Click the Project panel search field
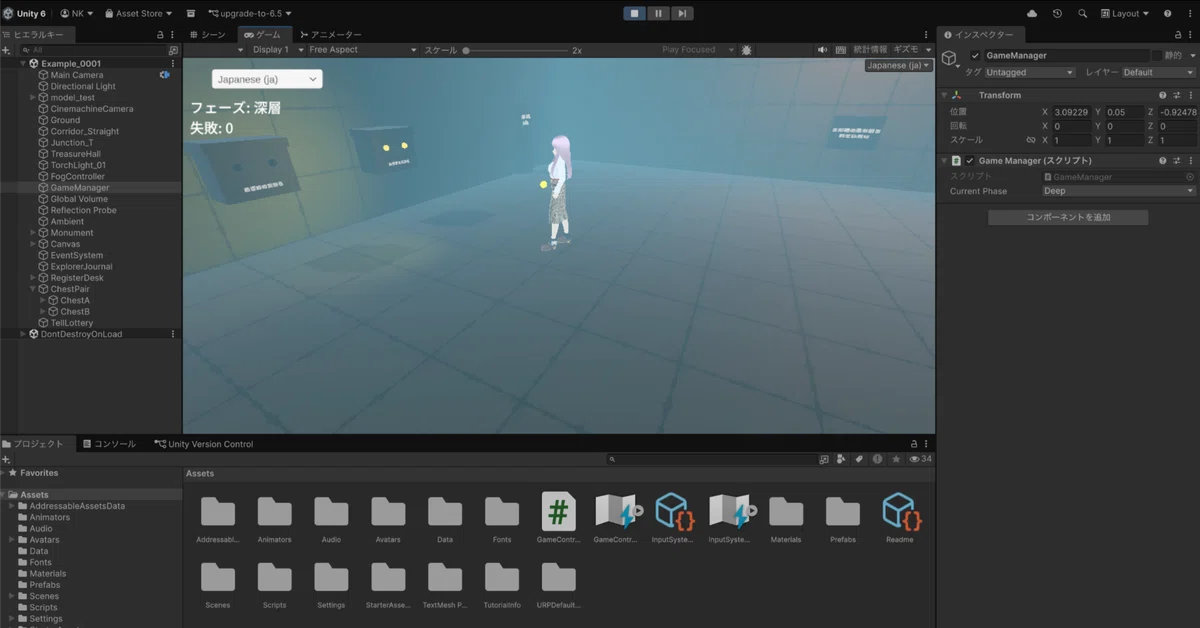Image resolution: width=1200 pixels, height=628 pixels. tap(711, 459)
